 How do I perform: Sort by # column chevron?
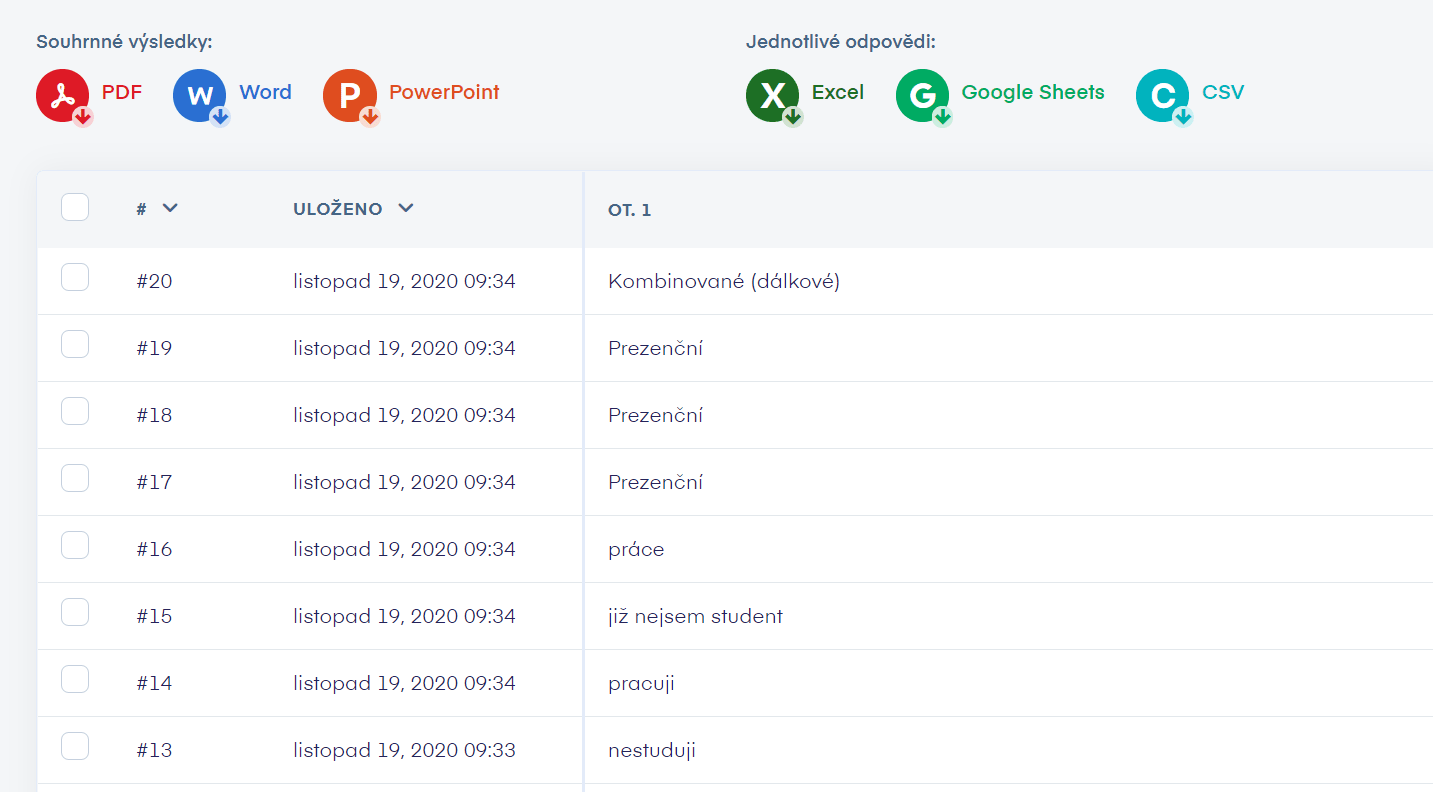tap(170, 208)
